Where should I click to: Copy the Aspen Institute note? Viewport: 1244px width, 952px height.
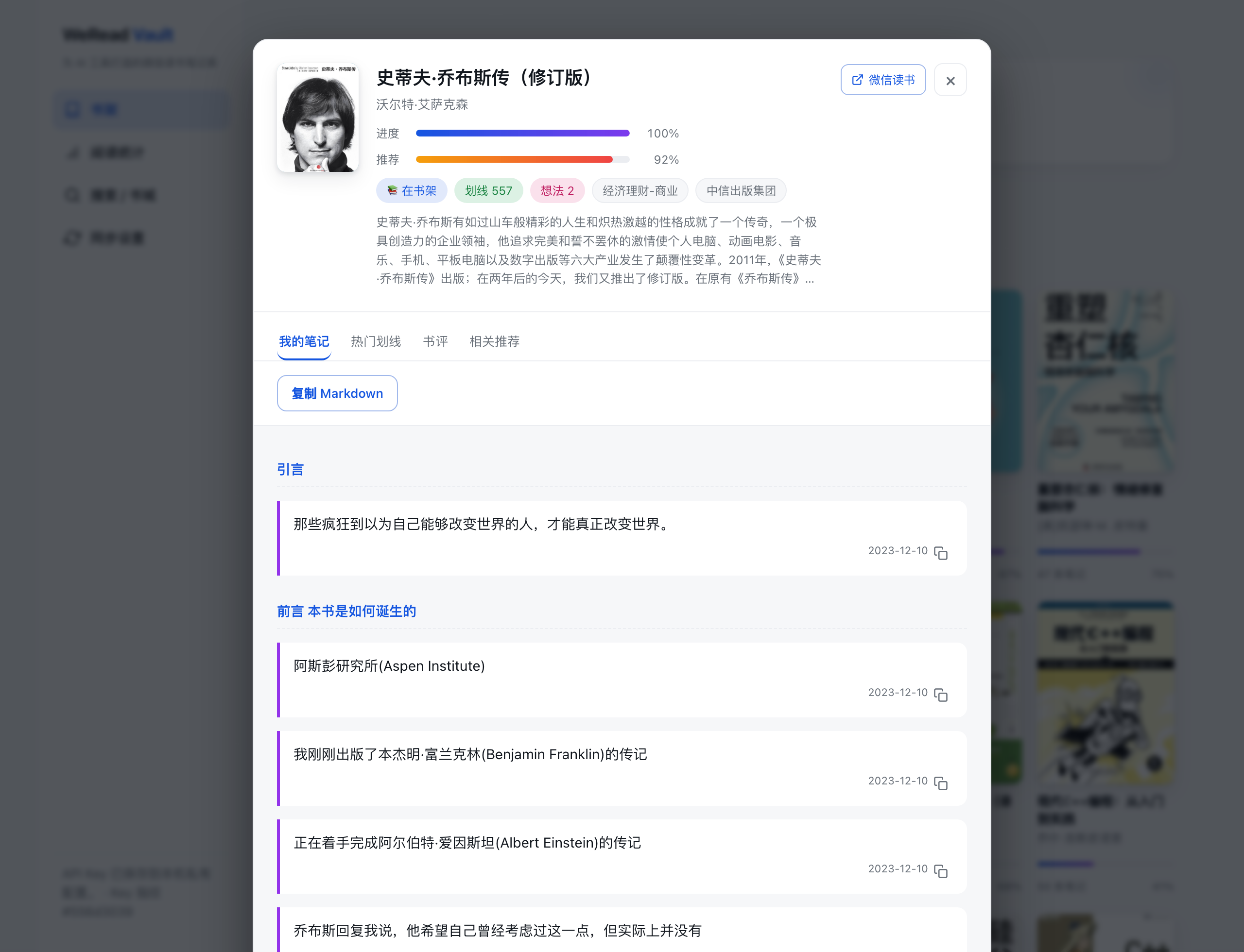pos(941,695)
